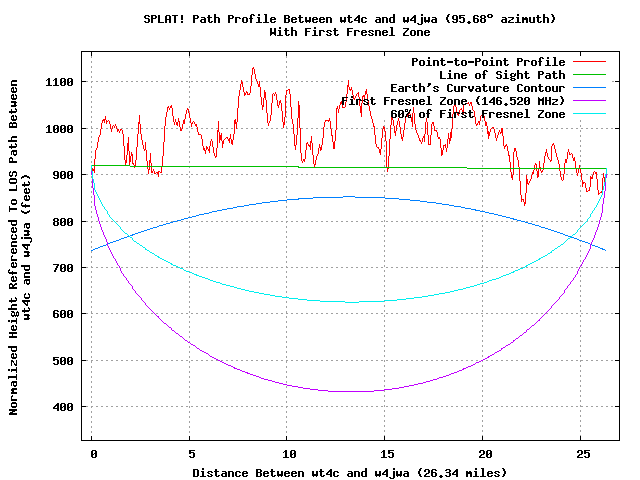Click the 60% of First Fresnel Zone legend label

click(478, 114)
